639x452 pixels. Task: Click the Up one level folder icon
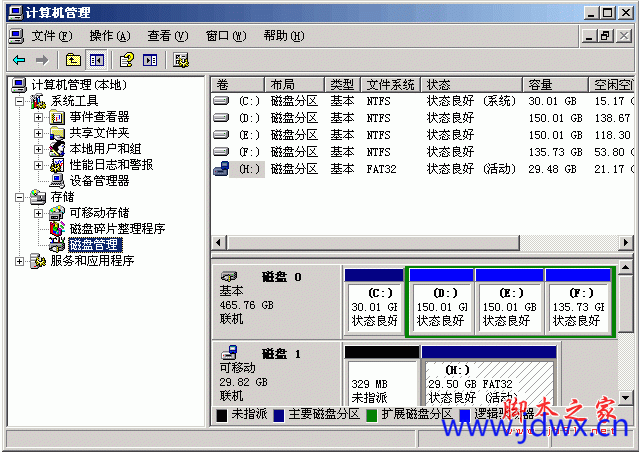click(73, 60)
